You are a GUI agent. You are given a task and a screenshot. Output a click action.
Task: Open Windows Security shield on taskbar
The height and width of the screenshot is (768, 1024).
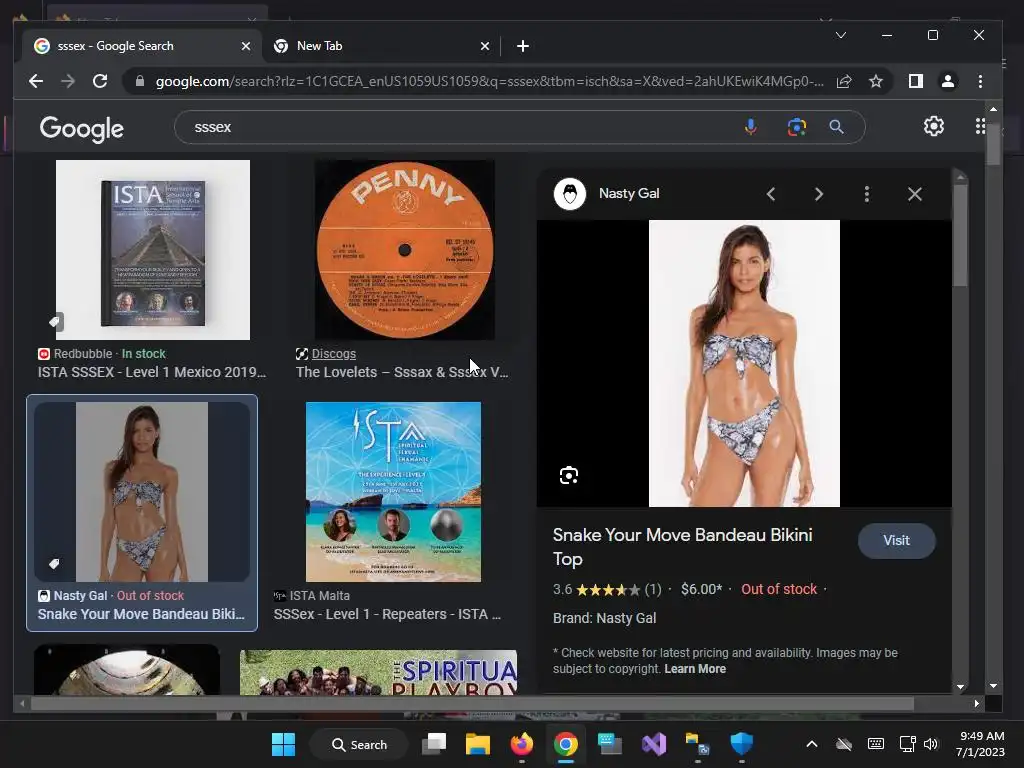(742, 744)
